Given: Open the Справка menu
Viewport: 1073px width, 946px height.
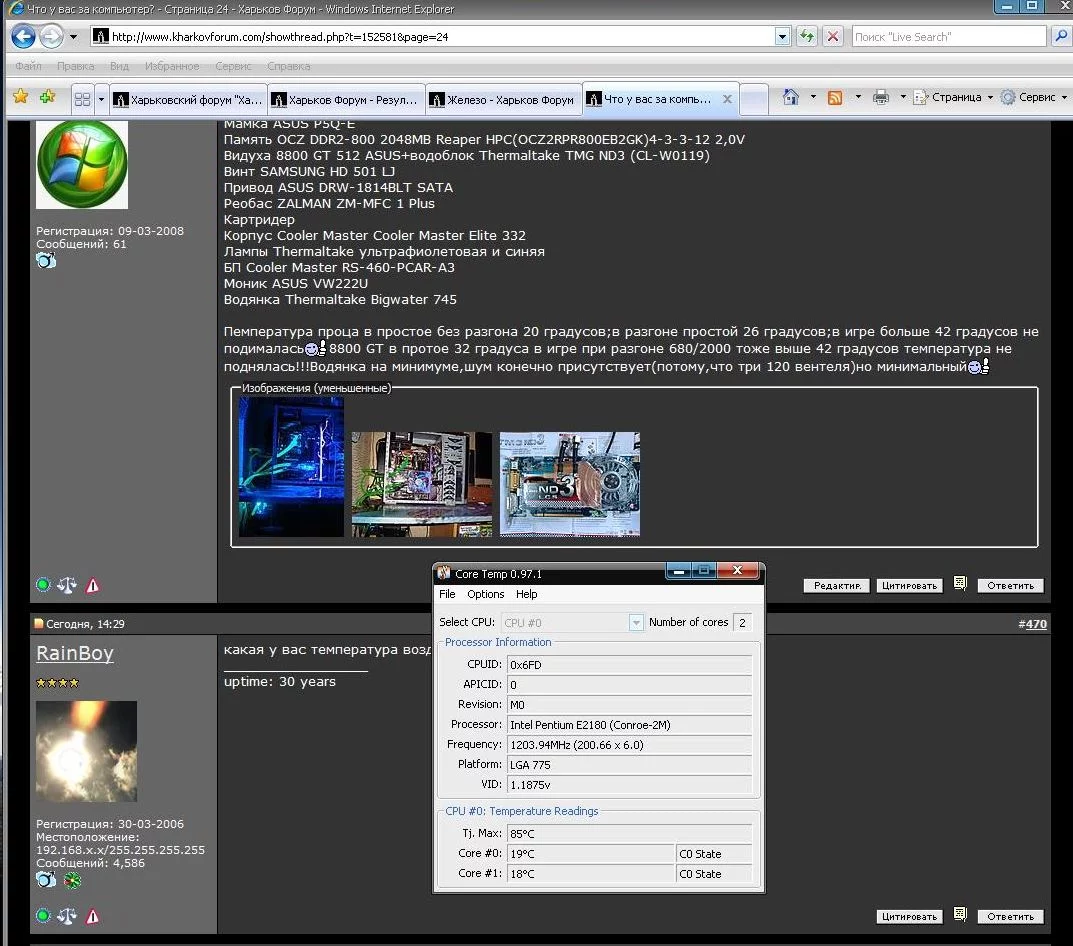Looking at the screenshot, I should tap(289, 66).
